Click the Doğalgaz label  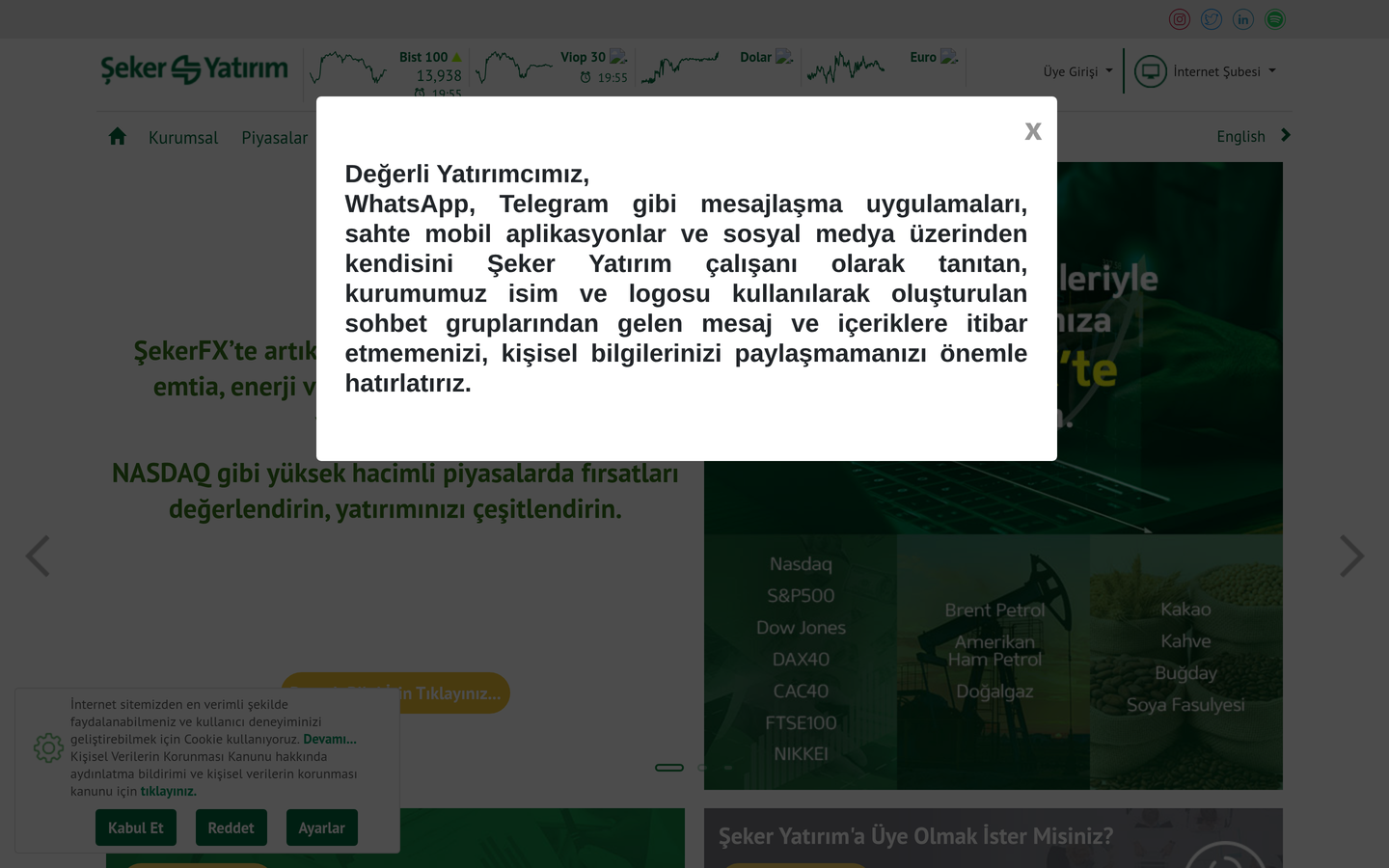(994, 692)
